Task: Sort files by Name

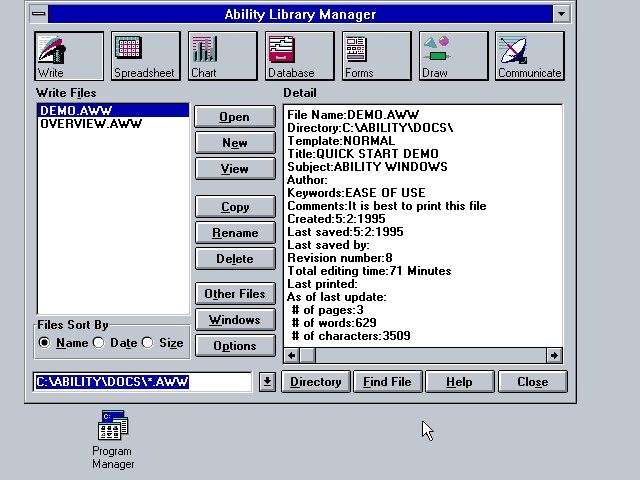Action: pos(44,342)
